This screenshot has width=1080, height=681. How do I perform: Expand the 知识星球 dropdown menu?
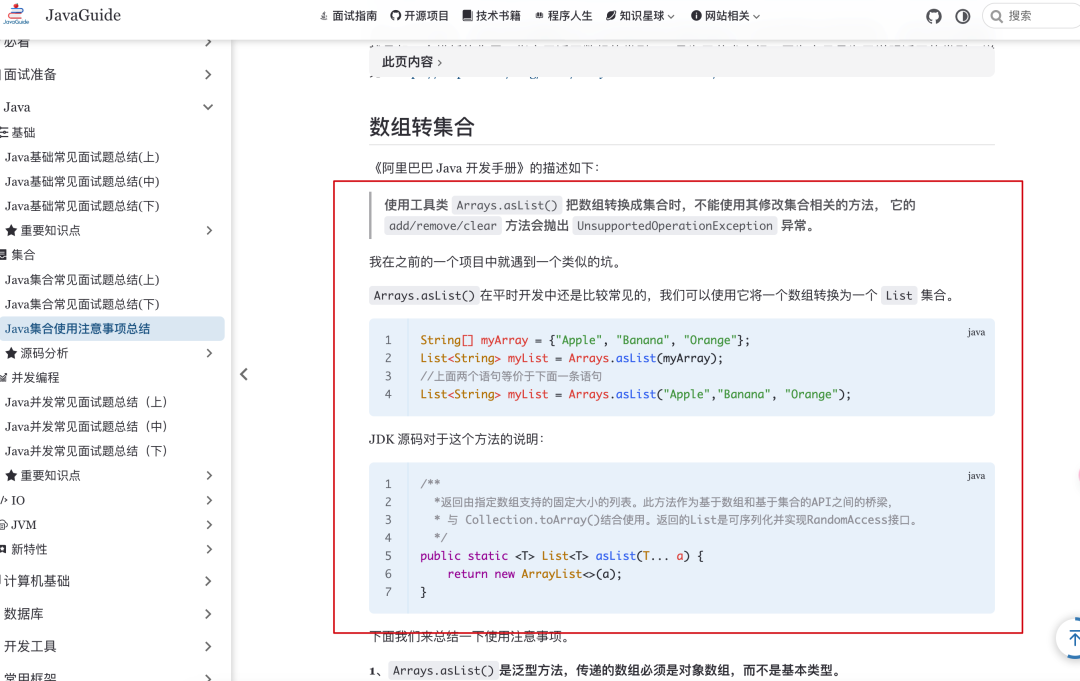(640, 16)
